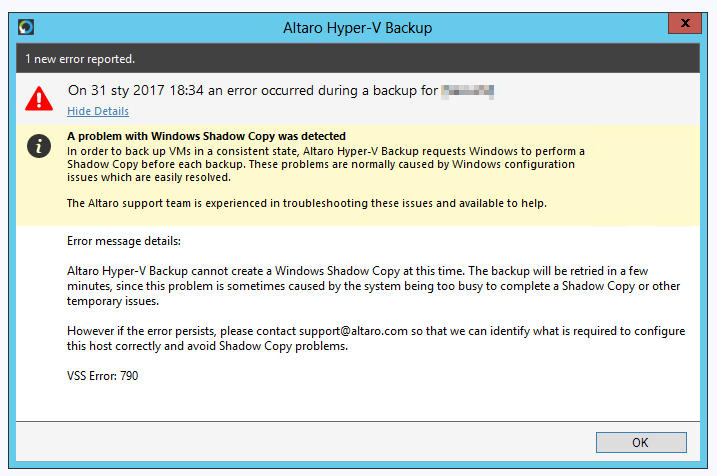This screenshot has height=476, width=717.
Task: Click the '1 new error reported.' banner
Action: [80, 59]
